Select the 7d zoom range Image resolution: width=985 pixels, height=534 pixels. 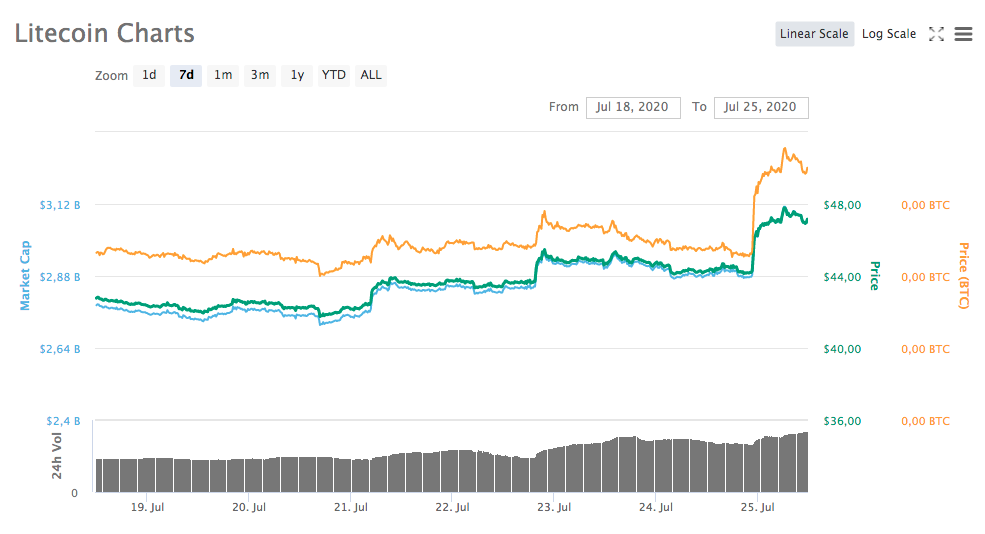pyautogui.click(x=186, y=75)
